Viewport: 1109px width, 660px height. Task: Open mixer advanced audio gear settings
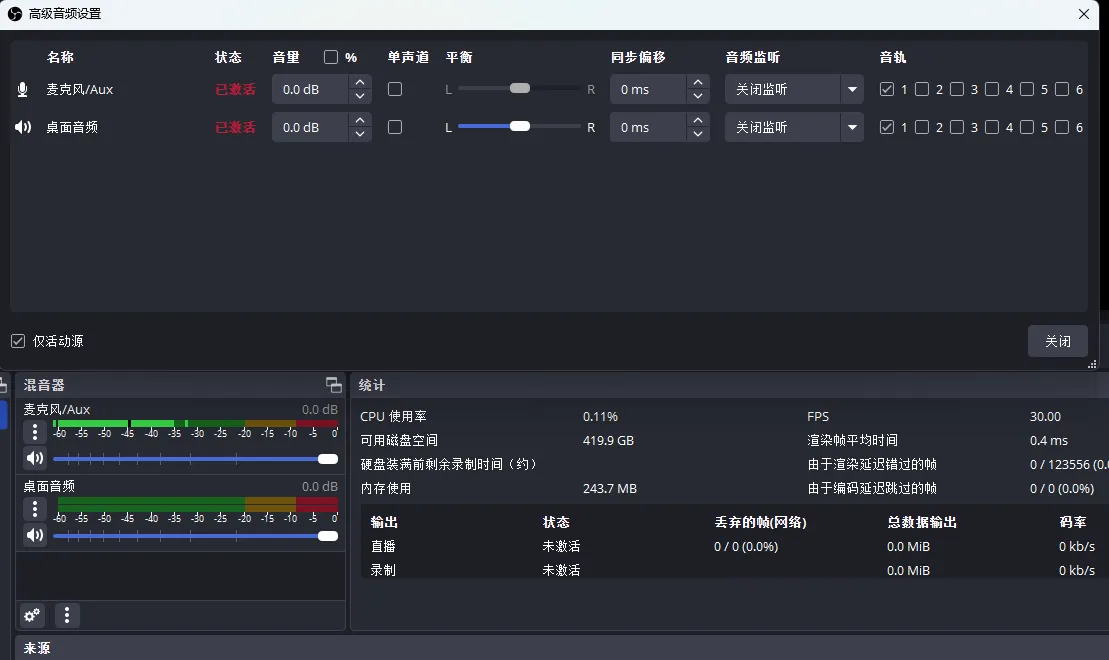point(32,615)
